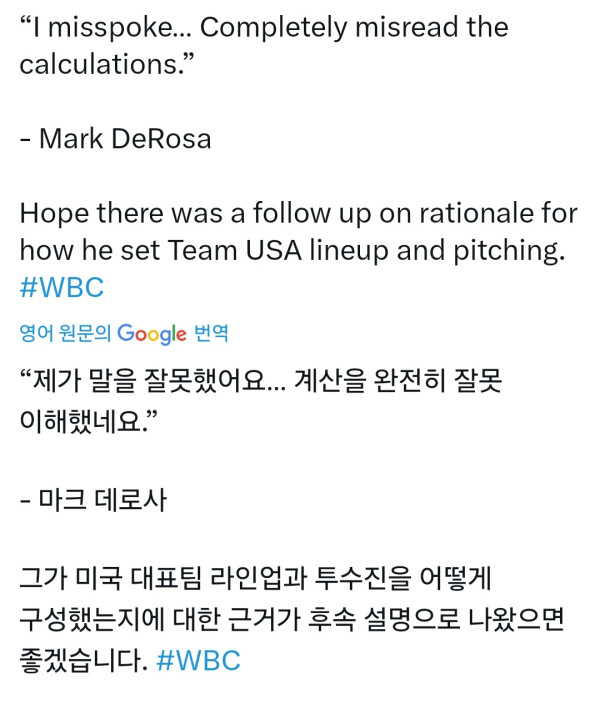Image resolution: width=600 pixels, height=703 pixels.
Task: Click the Google logo in the translation label
Action: (x=152, y=333)
